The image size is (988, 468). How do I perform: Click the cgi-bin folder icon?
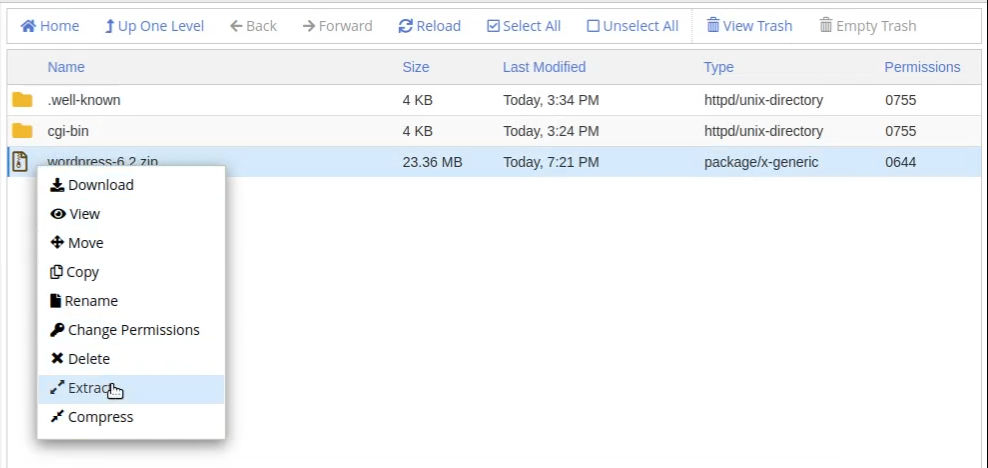22,131
